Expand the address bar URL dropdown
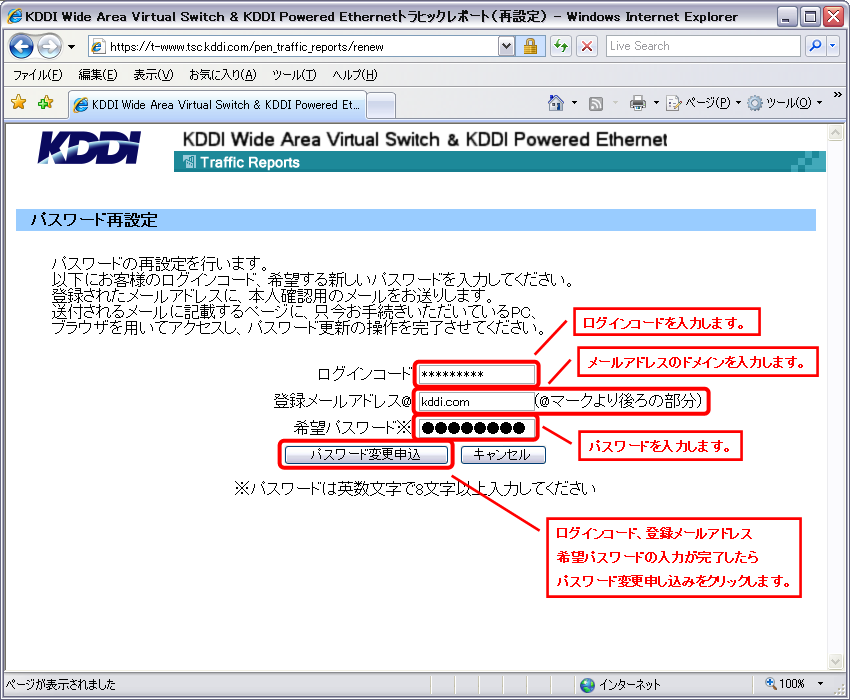The height and width of the screenshot is (700, 850). 506,47
